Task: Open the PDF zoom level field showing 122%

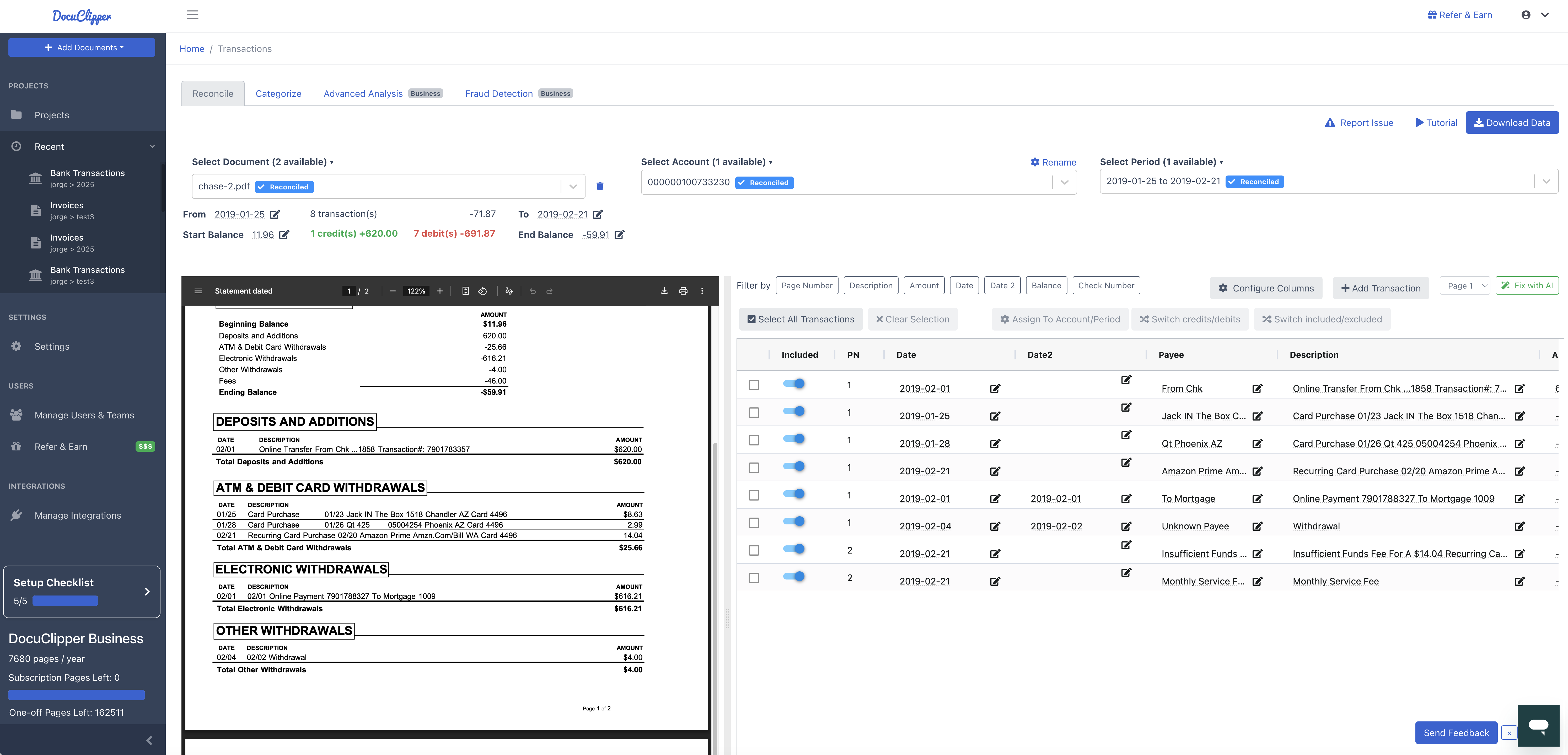Action: pyautogui.click(x=416, y=291)
